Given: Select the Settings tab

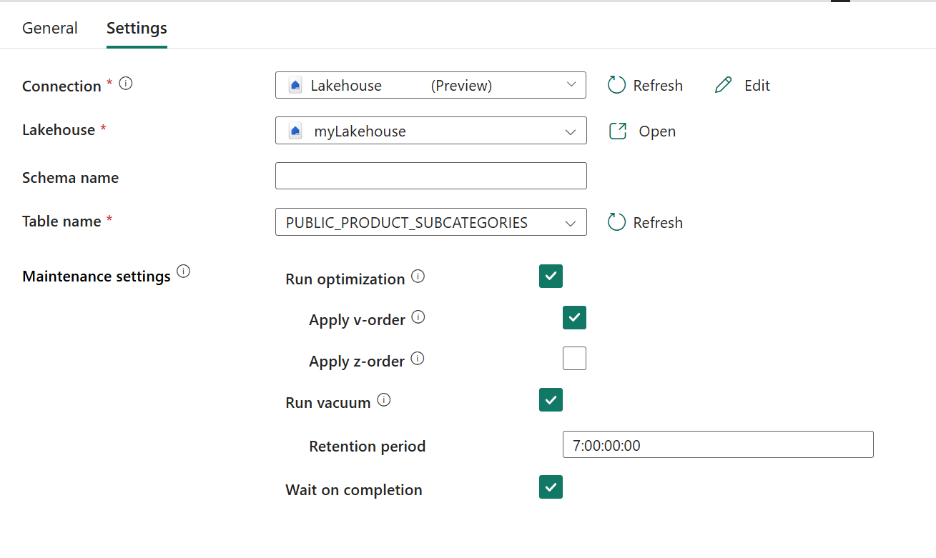Looking at the screenshot, I should coord(137,28).
